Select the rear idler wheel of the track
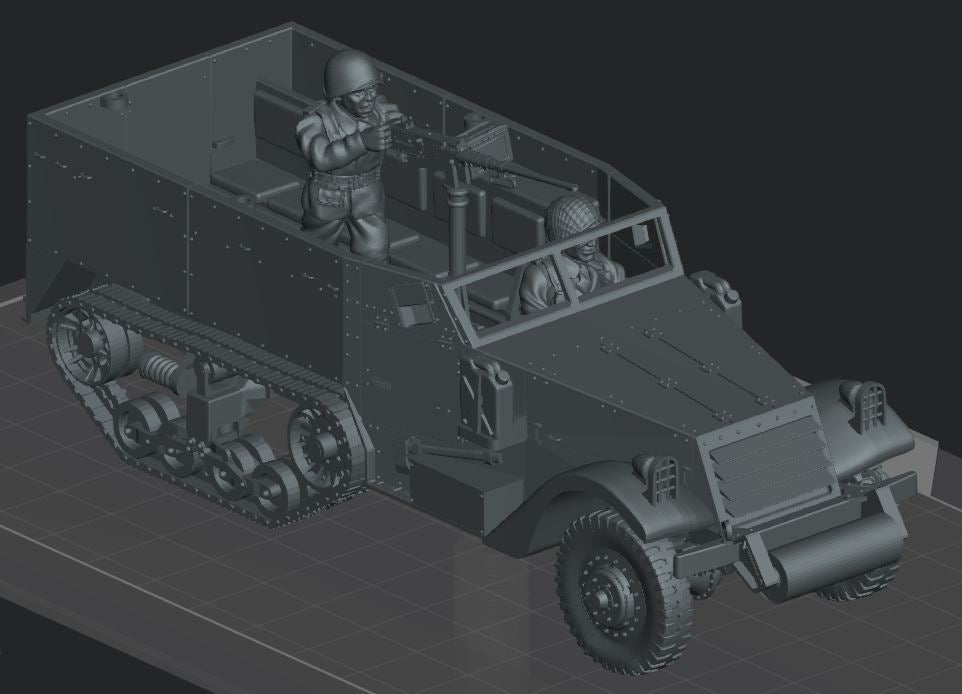 coord(88,341)
